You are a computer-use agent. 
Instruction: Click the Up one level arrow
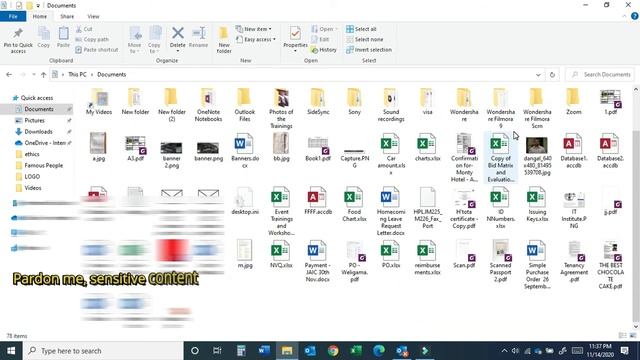[x=43, y=75]
